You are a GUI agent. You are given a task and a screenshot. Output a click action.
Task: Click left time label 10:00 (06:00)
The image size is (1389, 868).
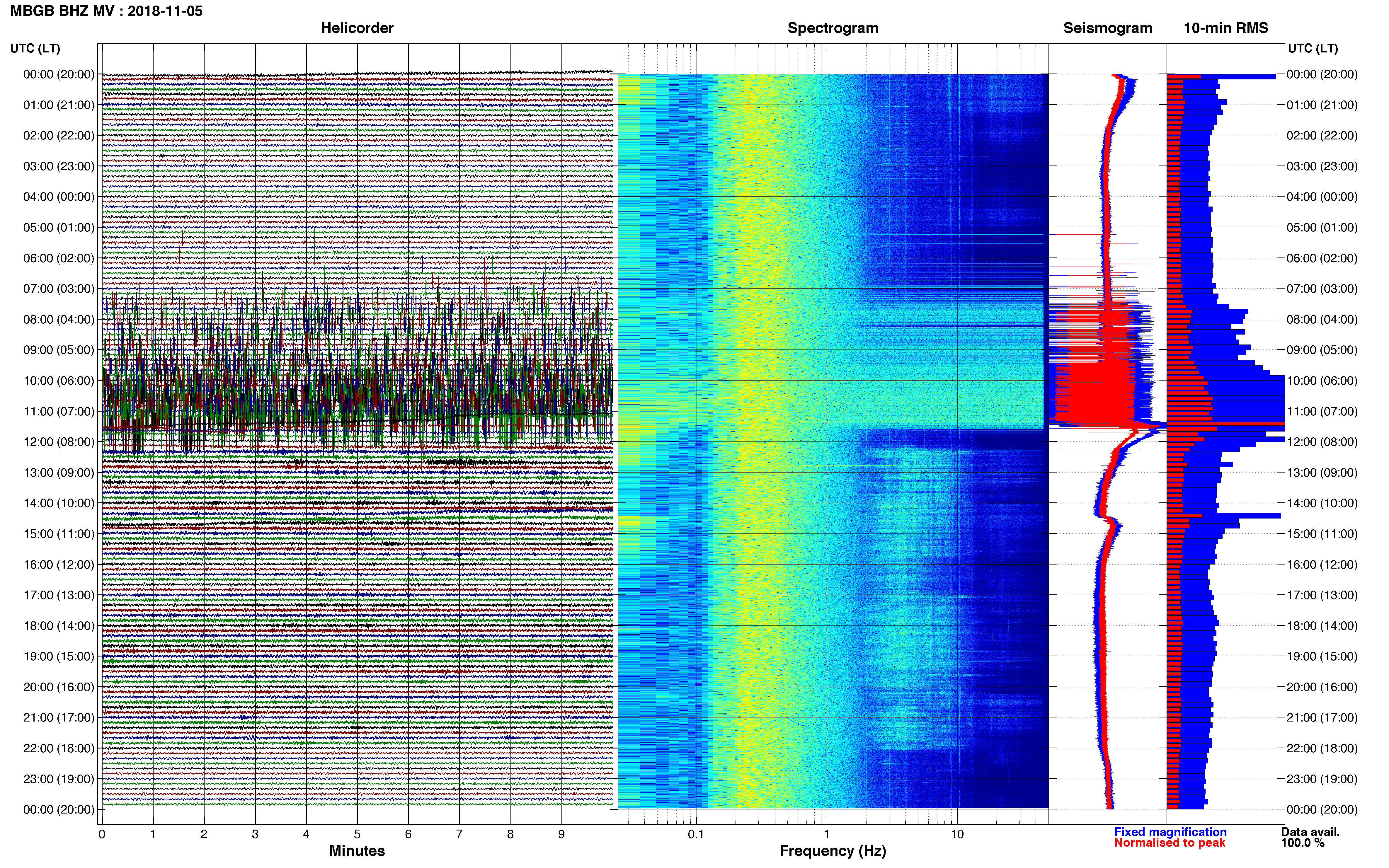pyautogui.click(x=59, y=381)
